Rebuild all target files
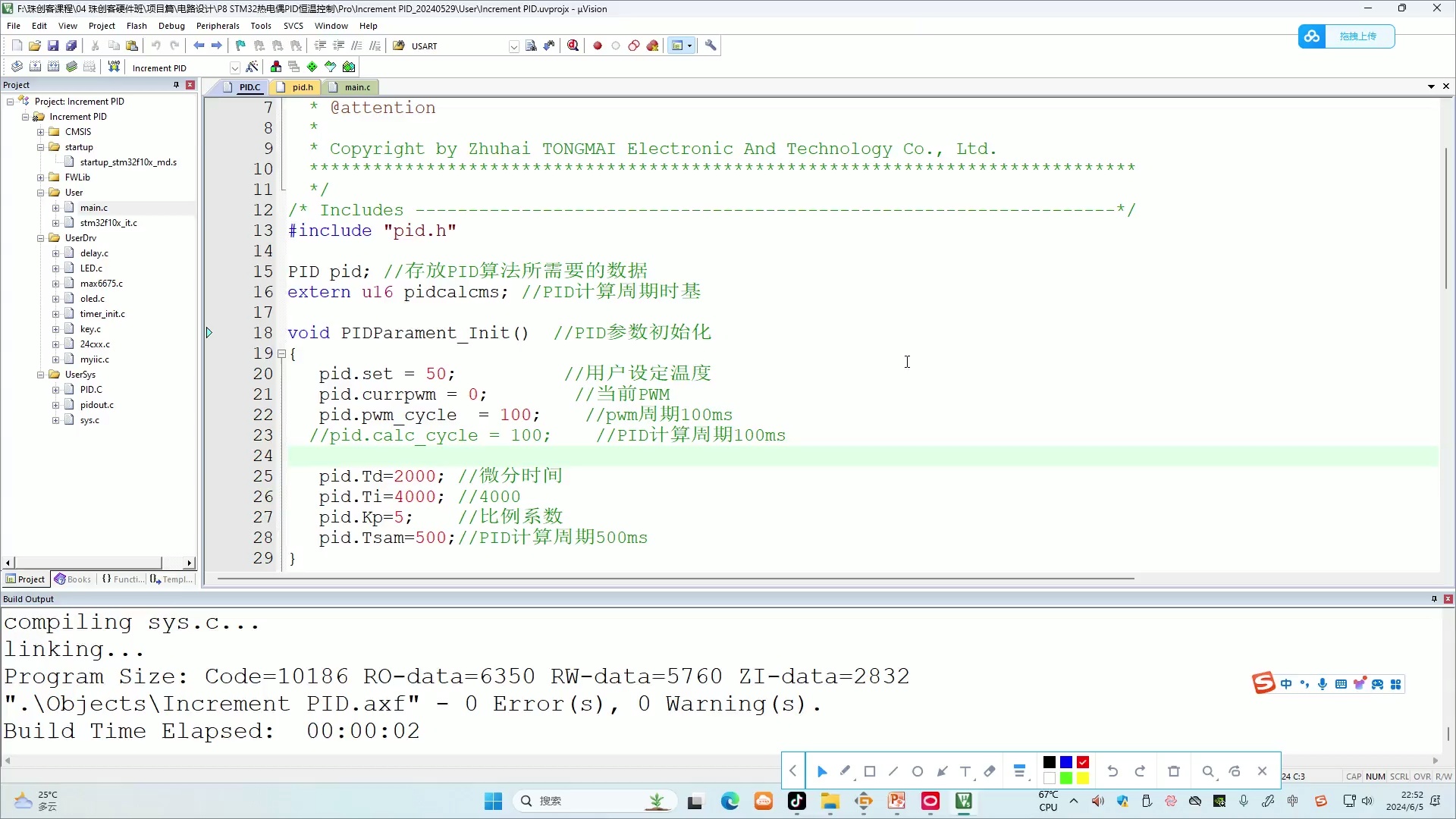Screen dimensions: 1456x819 pyautogui.click(x=53, y=66)
